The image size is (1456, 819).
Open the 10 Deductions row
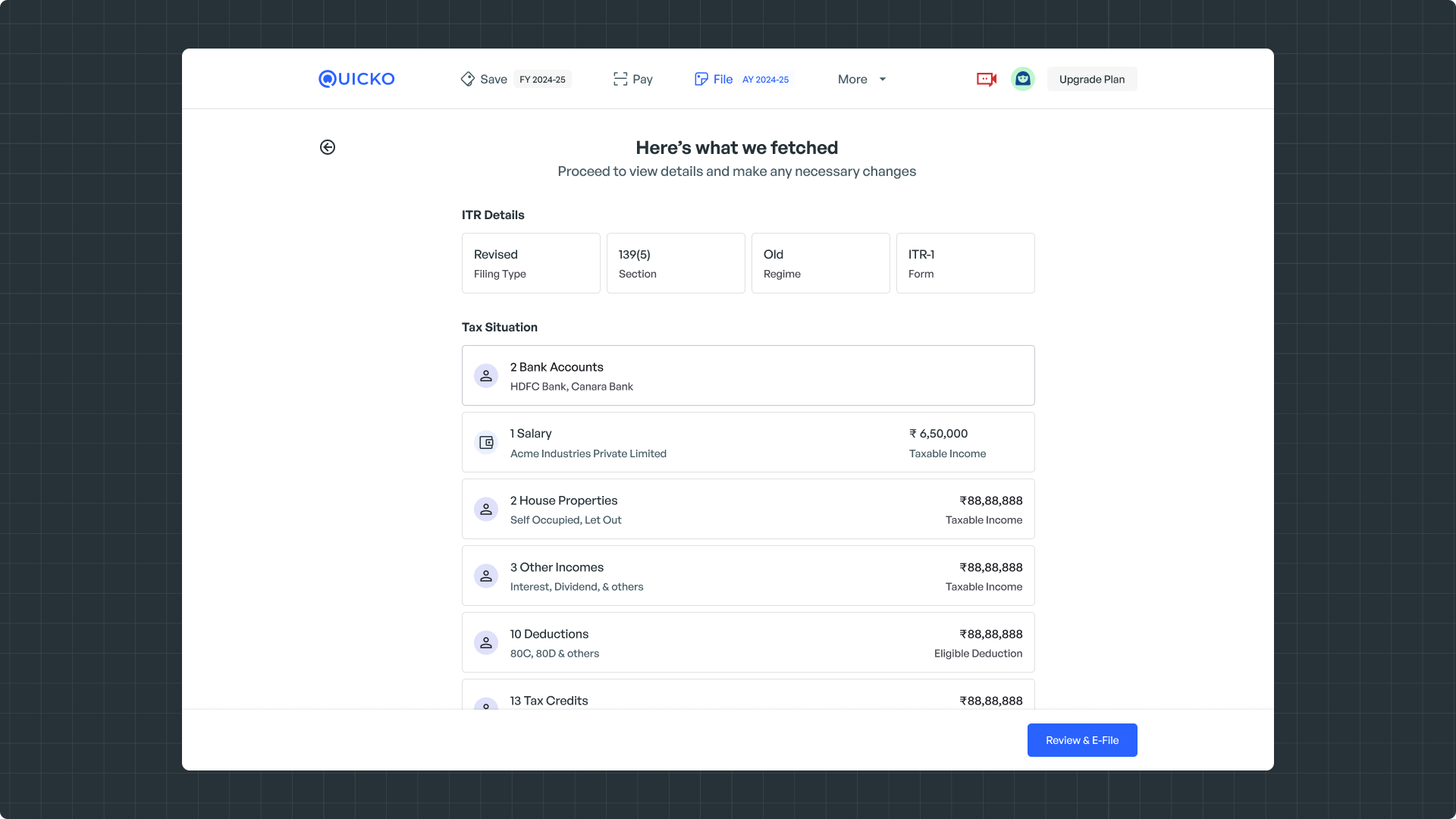coord(748,642)
